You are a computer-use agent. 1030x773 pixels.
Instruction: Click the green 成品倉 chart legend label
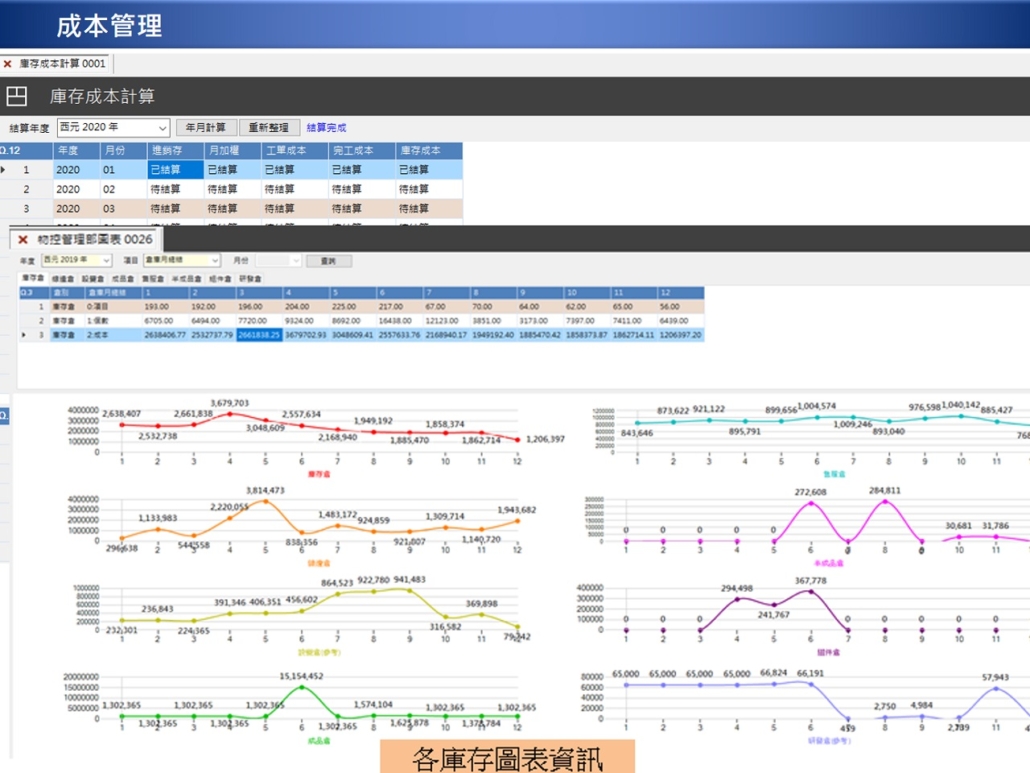(319, 741)
